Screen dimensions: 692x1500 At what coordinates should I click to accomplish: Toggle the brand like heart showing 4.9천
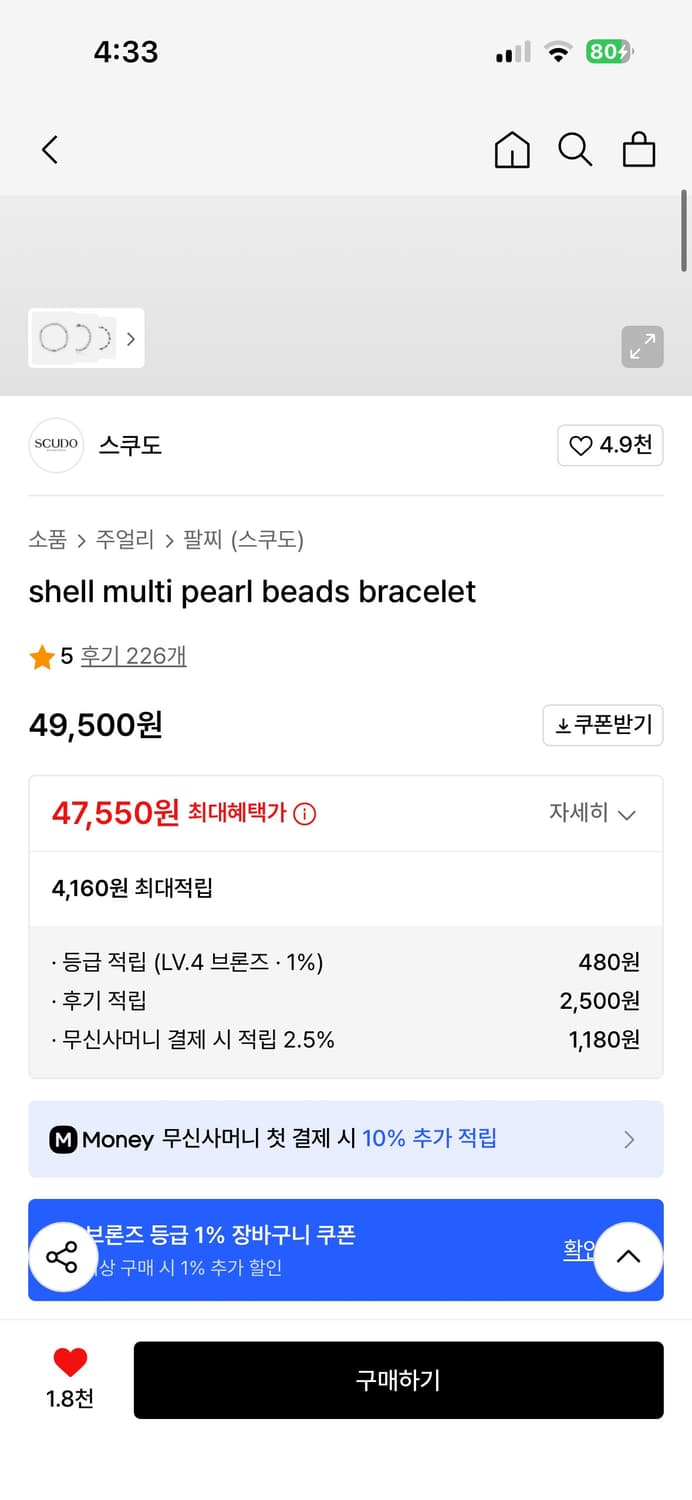click(x=610, y=445)
